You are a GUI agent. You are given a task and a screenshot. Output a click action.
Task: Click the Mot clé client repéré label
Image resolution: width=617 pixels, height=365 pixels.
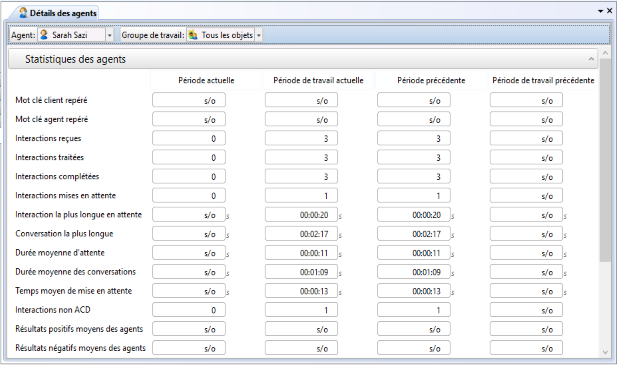click(51, 100)
